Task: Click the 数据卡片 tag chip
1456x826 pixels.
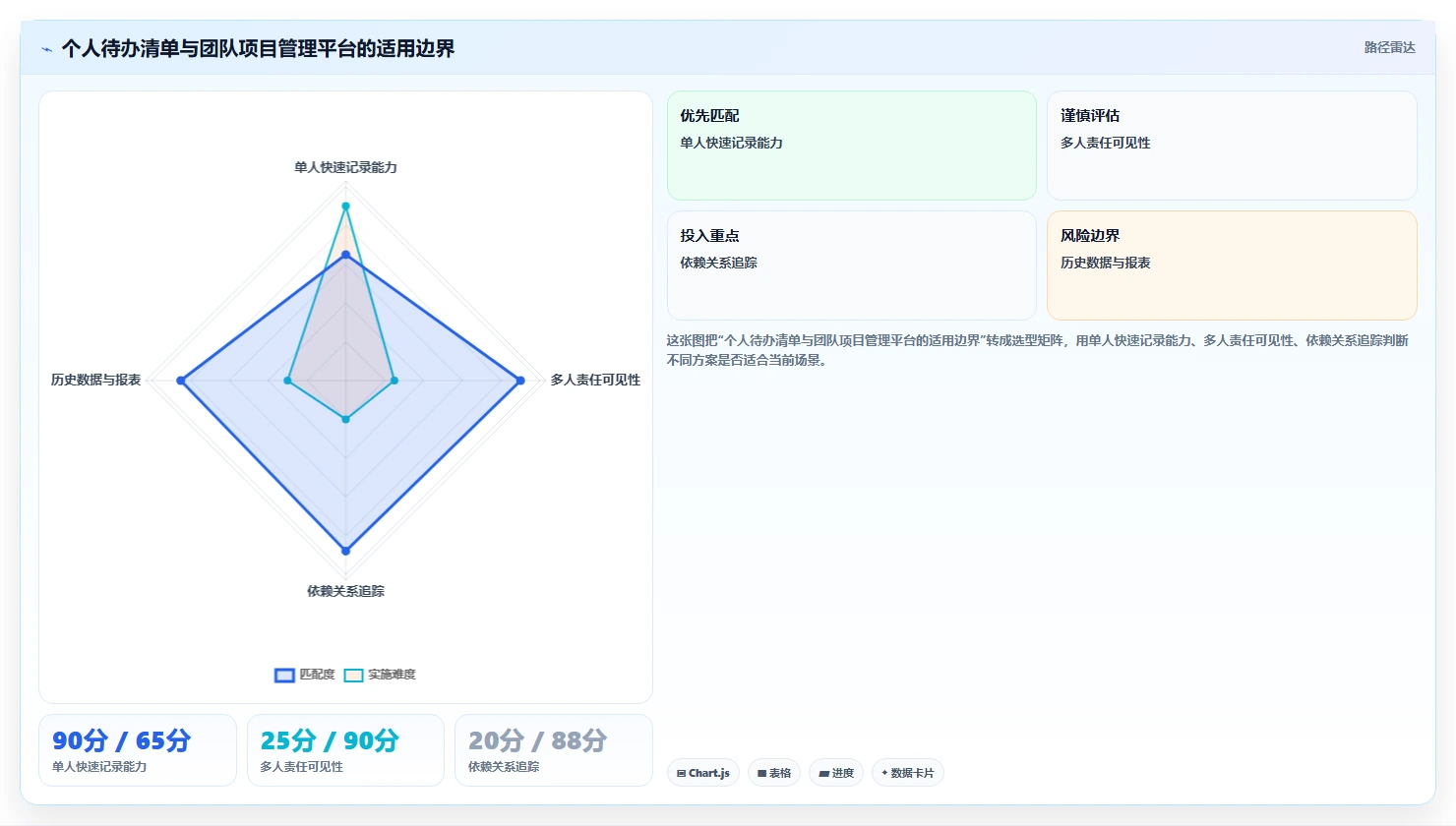Action: click(908, 773)
